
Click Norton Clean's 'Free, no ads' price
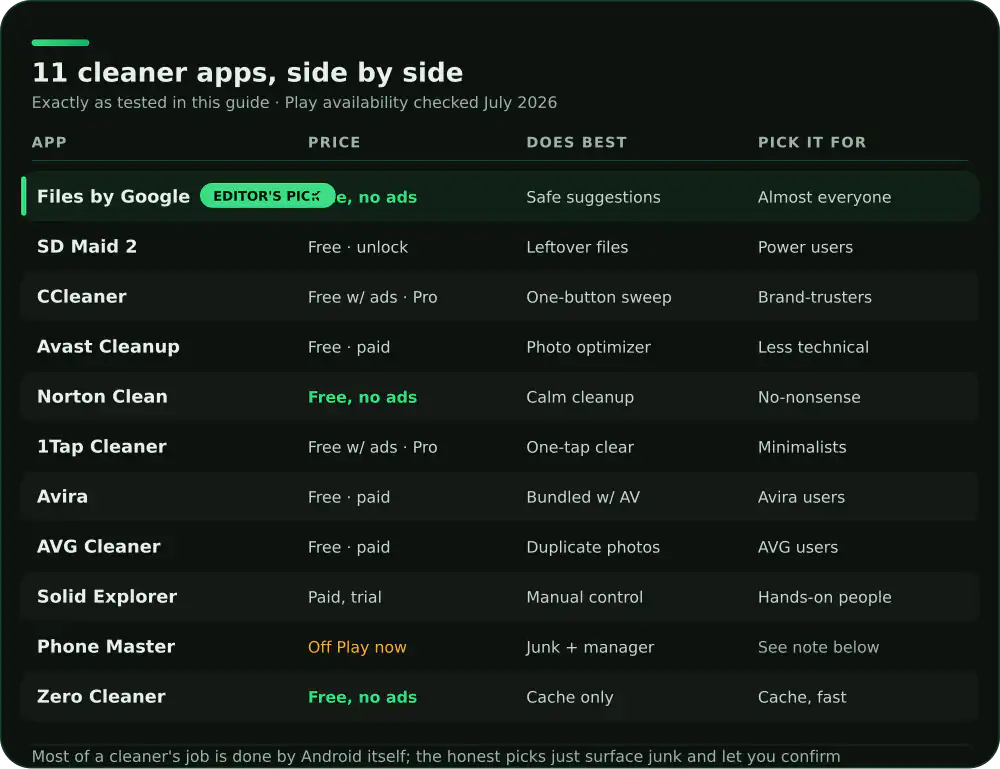(362, 397)
